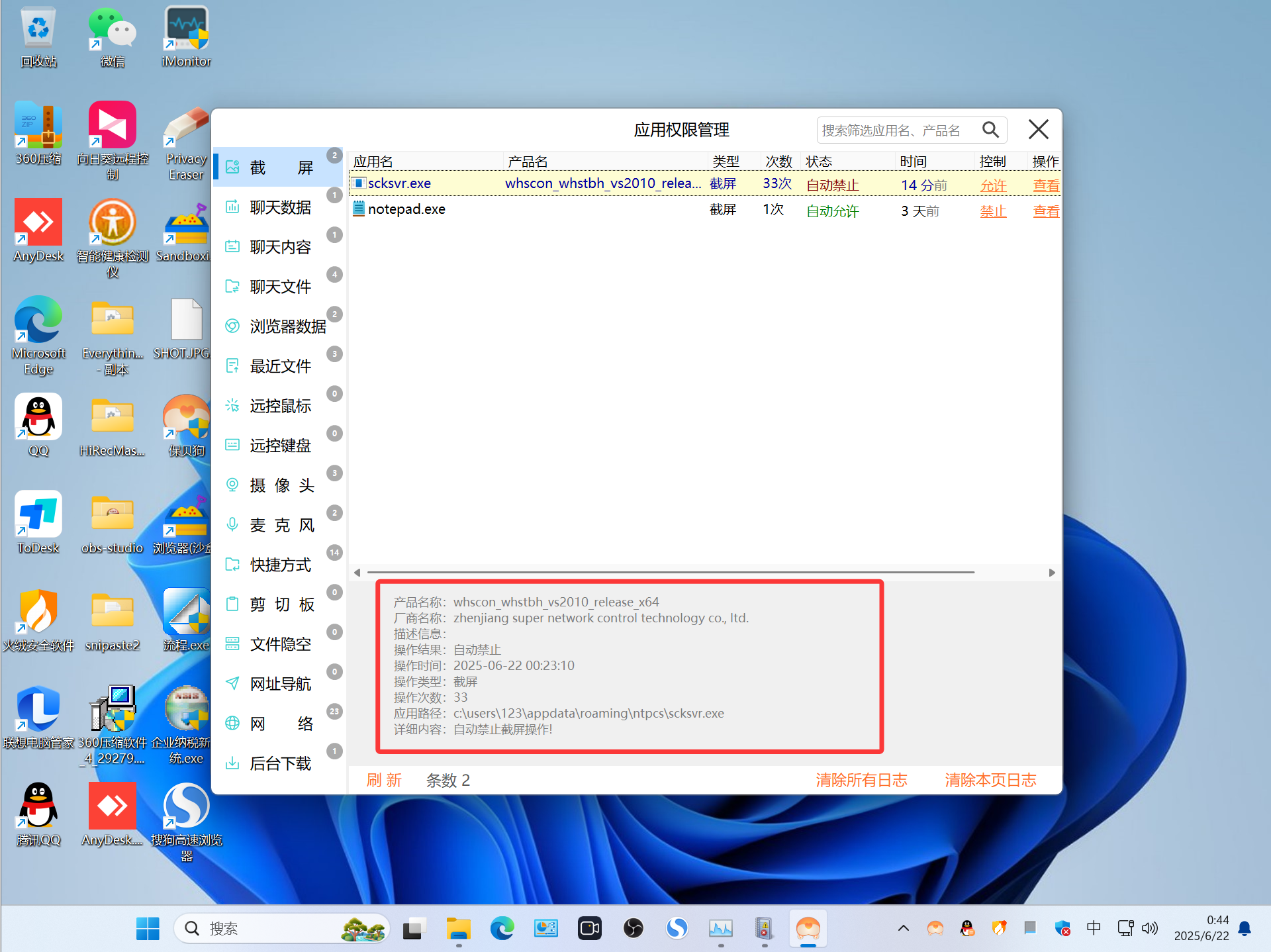
Task: Click the 文件隐空 icon in sidebar
Action: point(232,643)
